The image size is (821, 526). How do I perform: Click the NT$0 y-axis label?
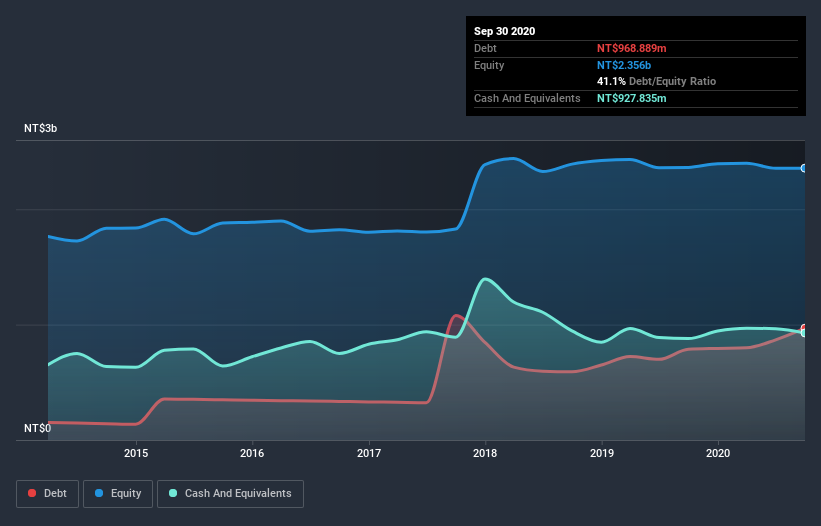pyautogui.click(x=37, y=428)
